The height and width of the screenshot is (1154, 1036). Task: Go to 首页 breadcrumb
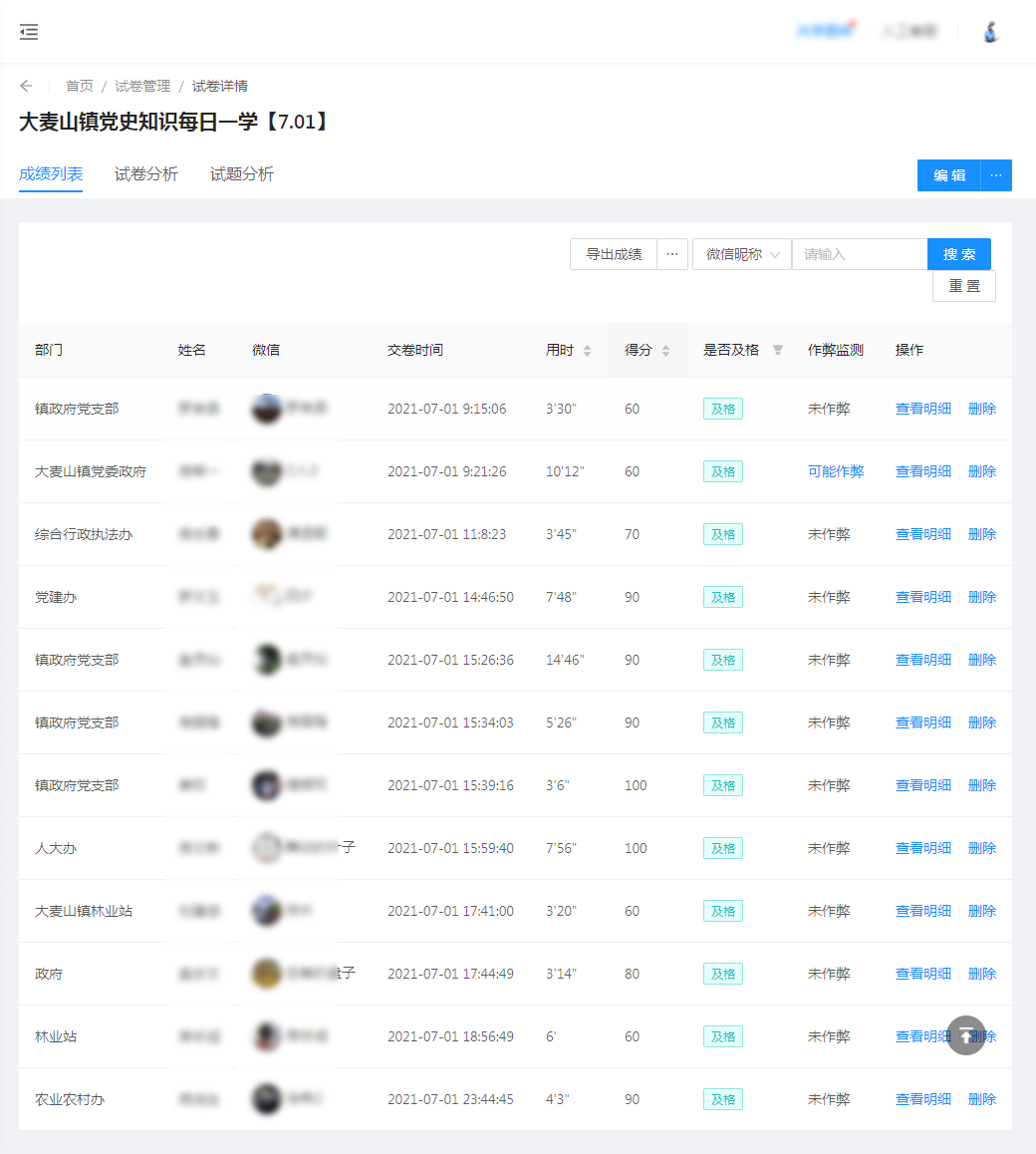coord(80,86)
